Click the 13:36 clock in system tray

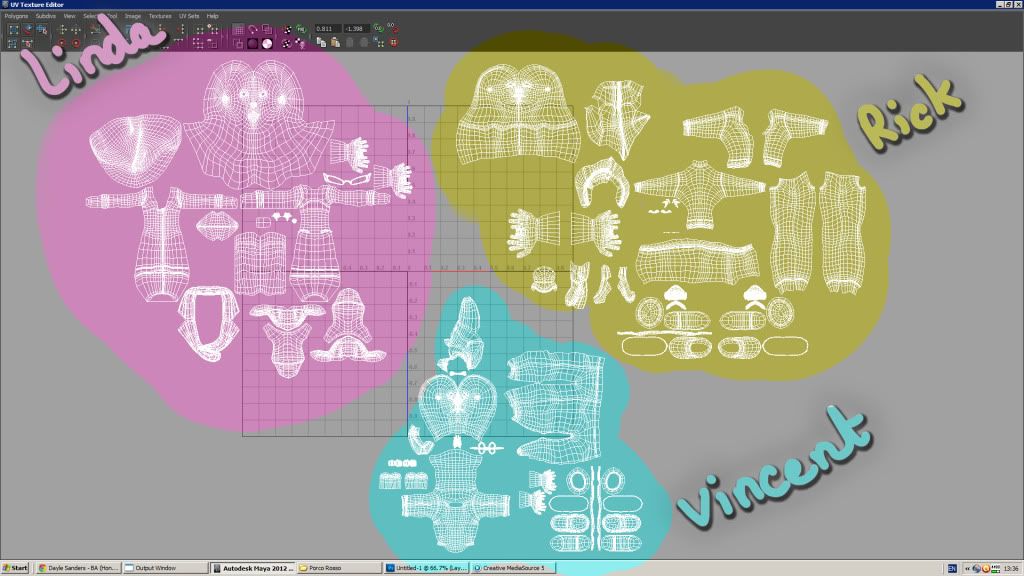[1010, 569]
